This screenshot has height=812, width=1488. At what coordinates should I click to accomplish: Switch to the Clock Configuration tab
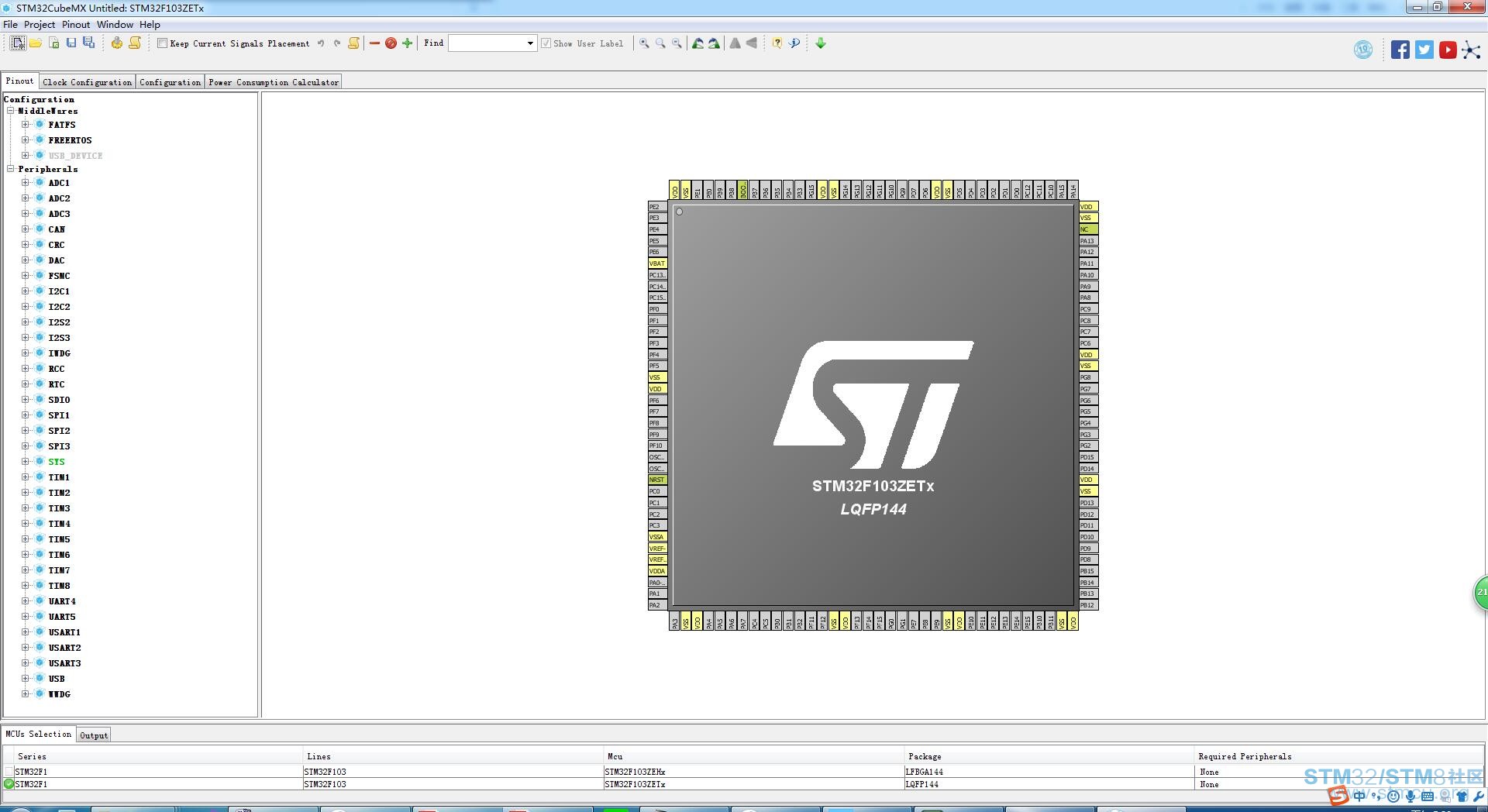point(88,82)
